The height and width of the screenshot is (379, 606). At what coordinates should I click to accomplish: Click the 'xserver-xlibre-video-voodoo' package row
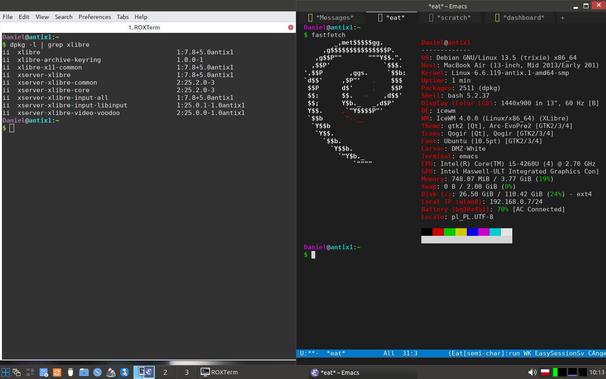124,113
